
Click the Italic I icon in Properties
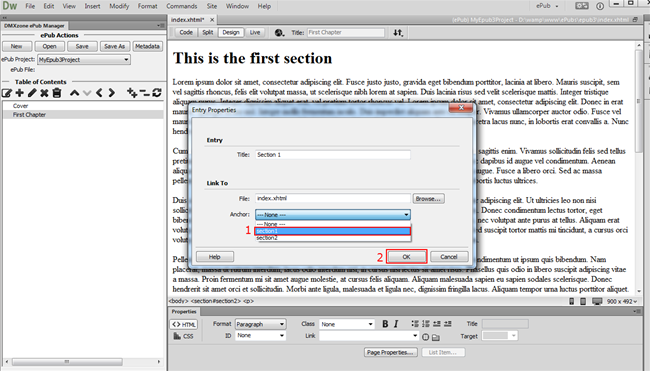coord(396,324)
